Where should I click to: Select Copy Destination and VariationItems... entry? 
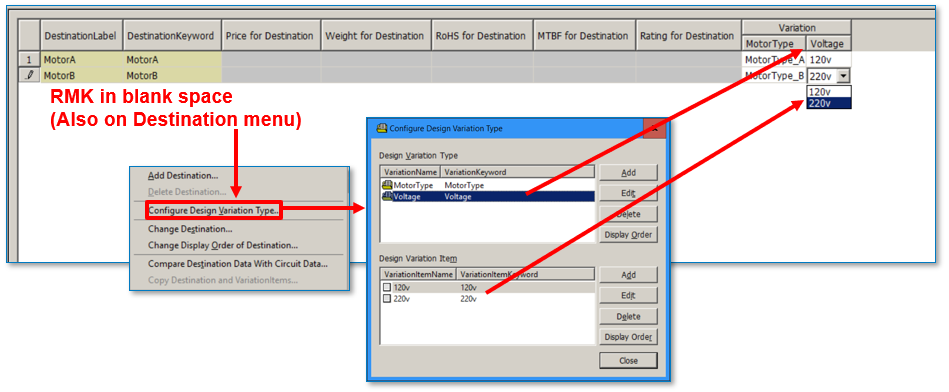click(x=223, y=280)
